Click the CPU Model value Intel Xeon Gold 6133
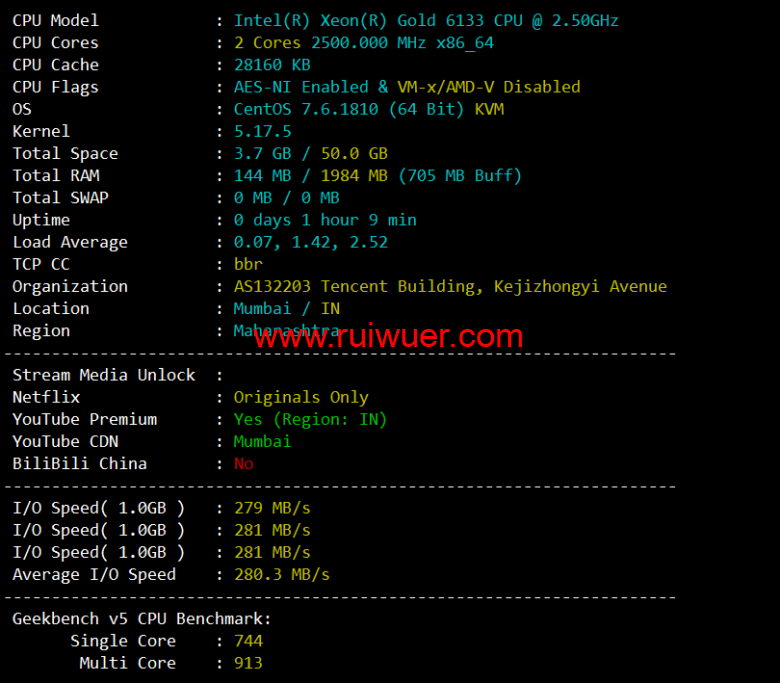 coord(426,21)
